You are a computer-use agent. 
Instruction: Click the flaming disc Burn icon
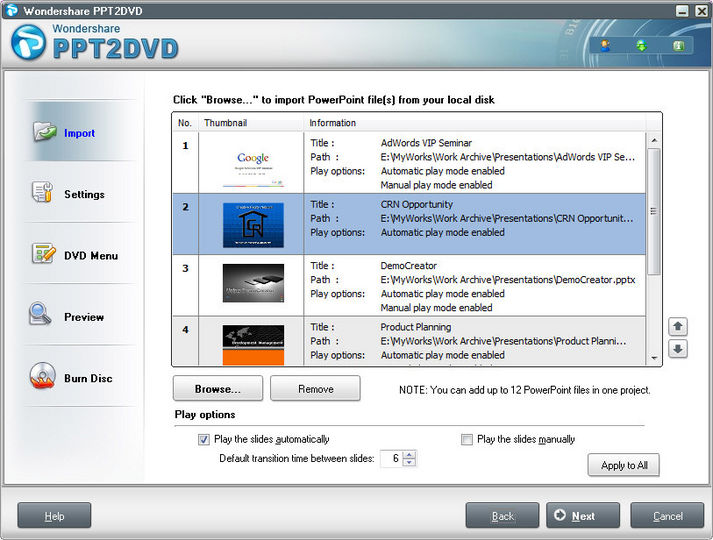pyautogui.click(x=43, y=375)
